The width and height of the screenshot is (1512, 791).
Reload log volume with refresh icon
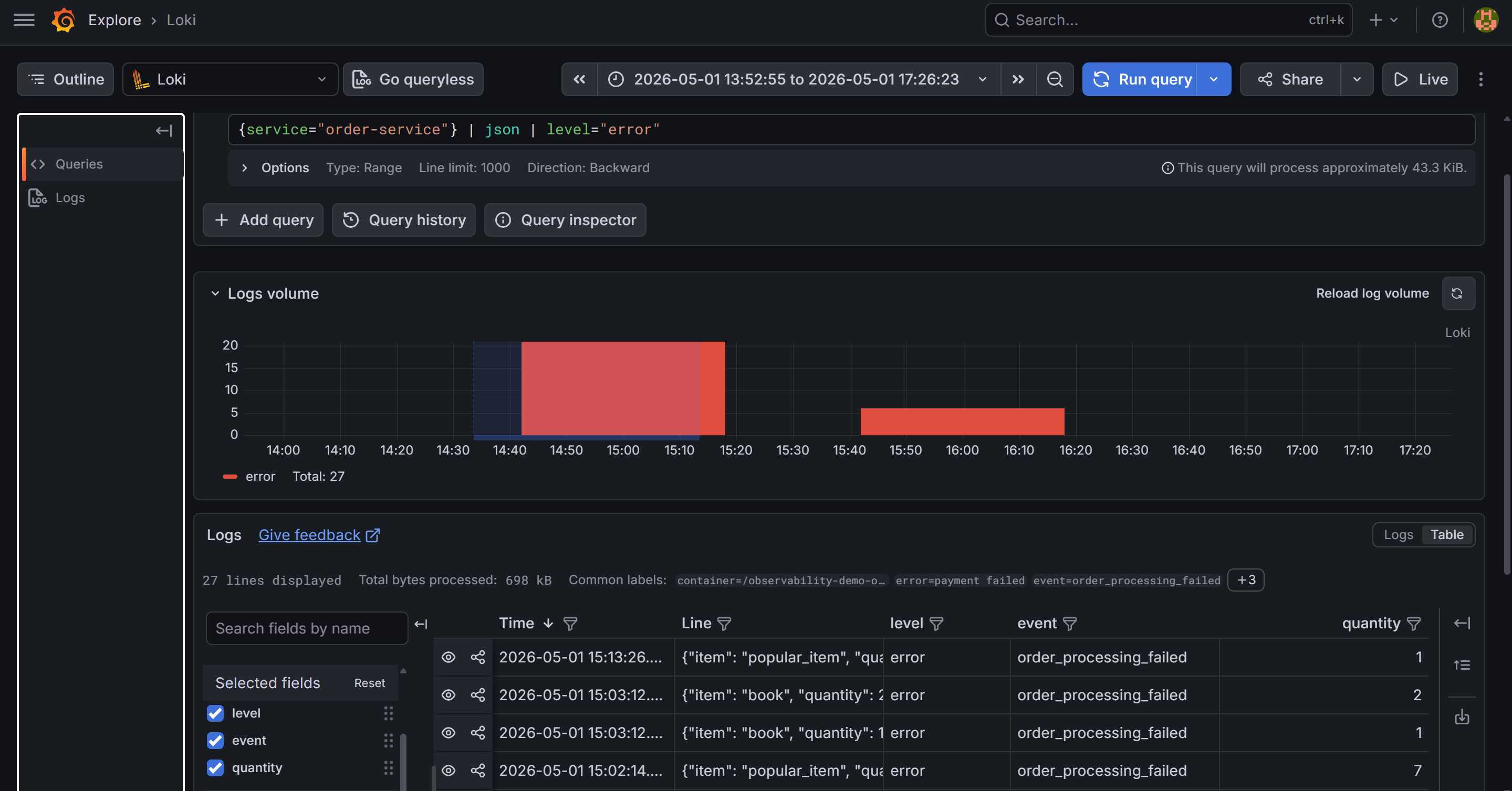[x=1458, y=293]
